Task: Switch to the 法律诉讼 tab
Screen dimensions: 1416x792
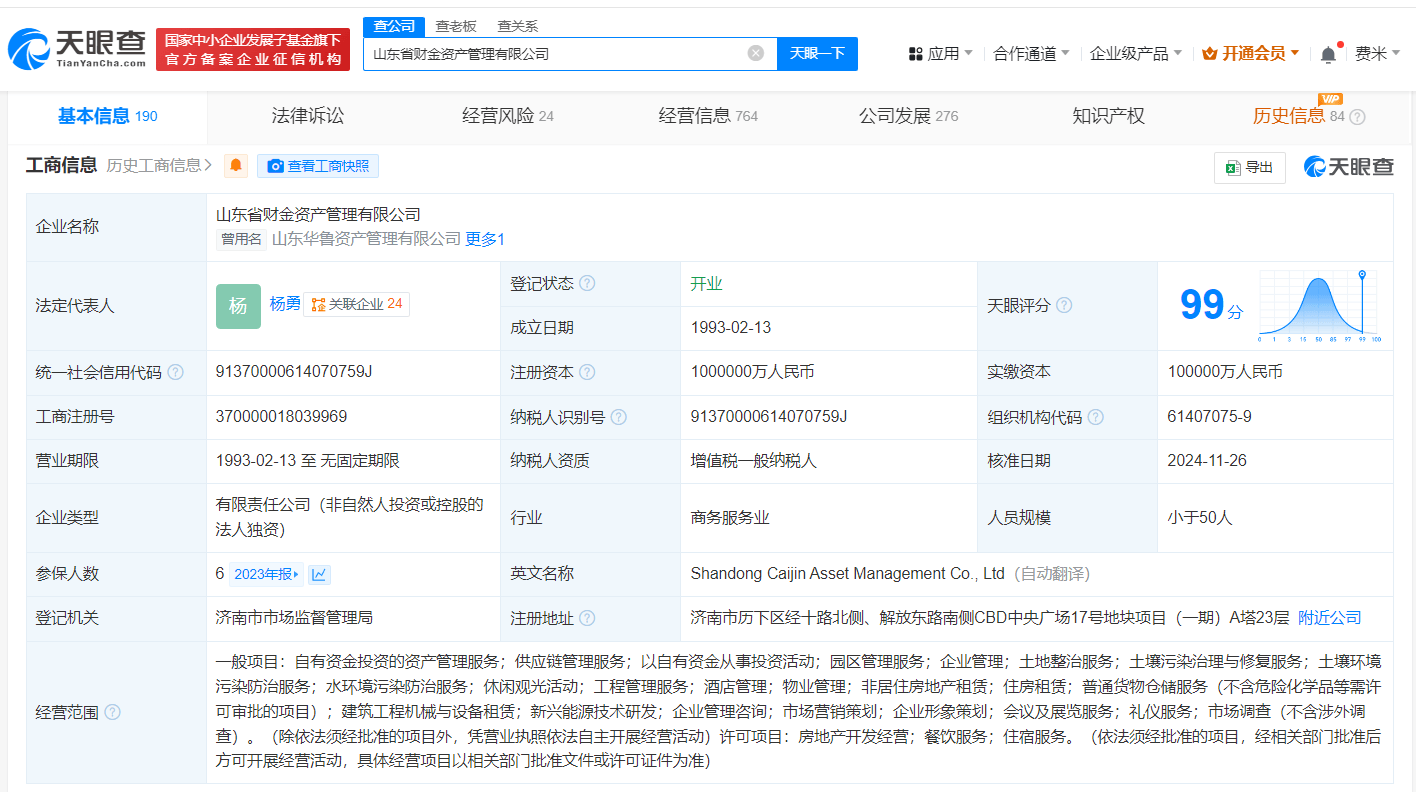Action: pyautogui.click(x=307, y=116)
